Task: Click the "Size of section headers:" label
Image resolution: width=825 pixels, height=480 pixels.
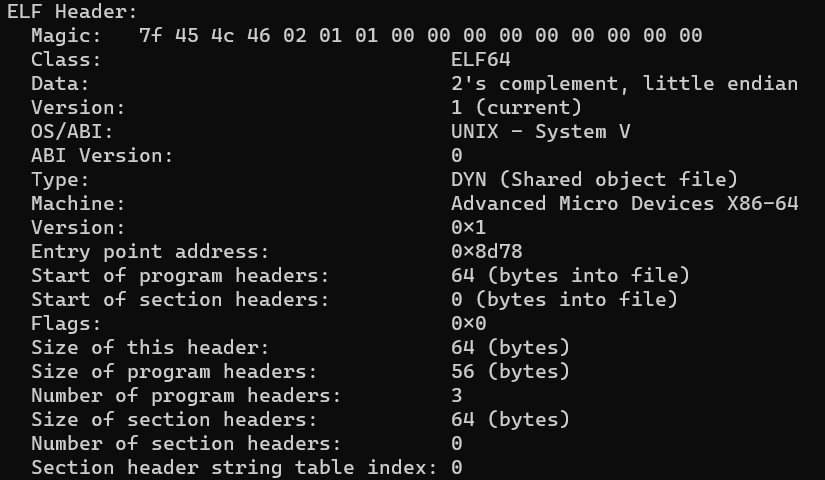Action: point(174,420)
